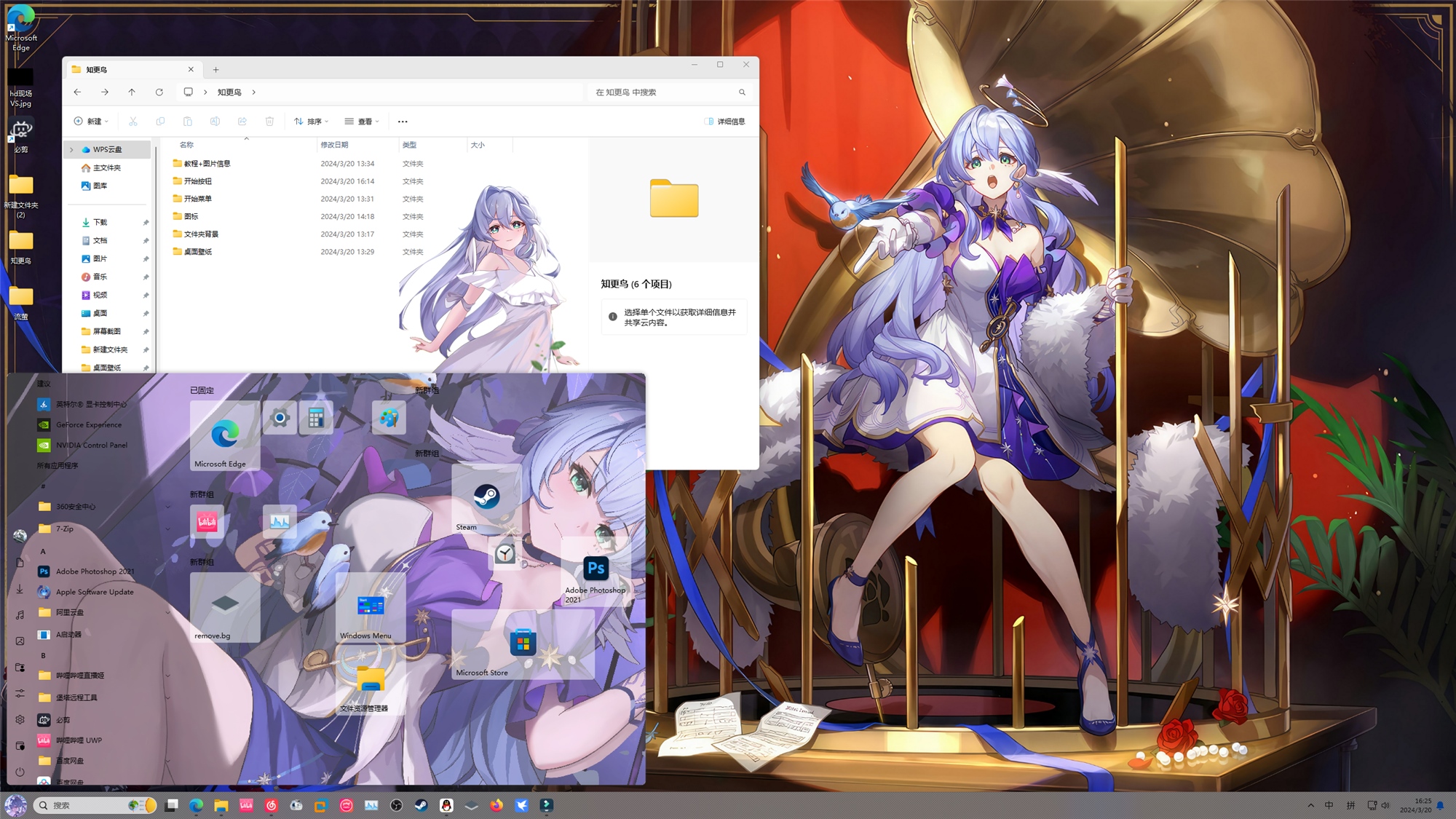The width and height of the screenshot is (1456, 819).
Task: Open the 新建 new item dropdown
Action: (x=91, y=122)
